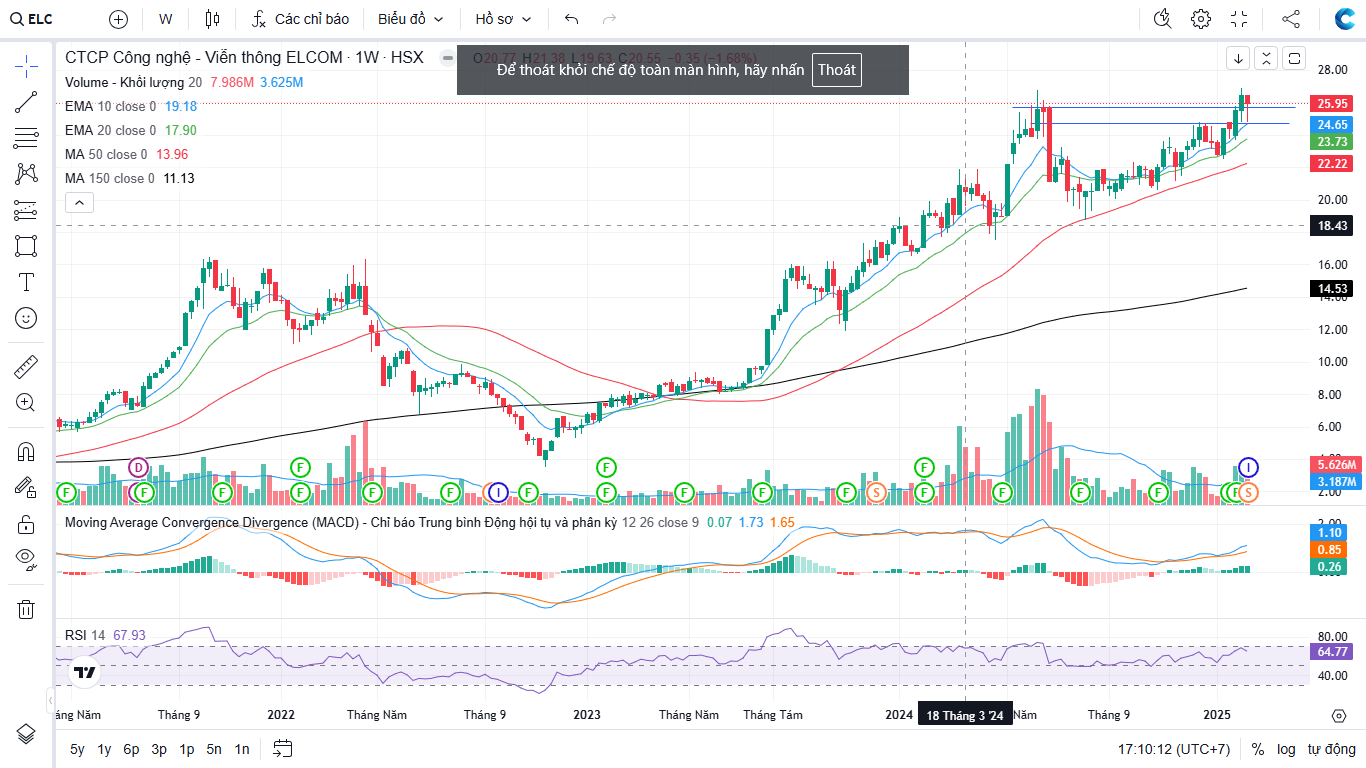Expand the Hồ sơ dropdown menu
The image size is (1366, 768).
pyautogui.click(x=503, y=19)
